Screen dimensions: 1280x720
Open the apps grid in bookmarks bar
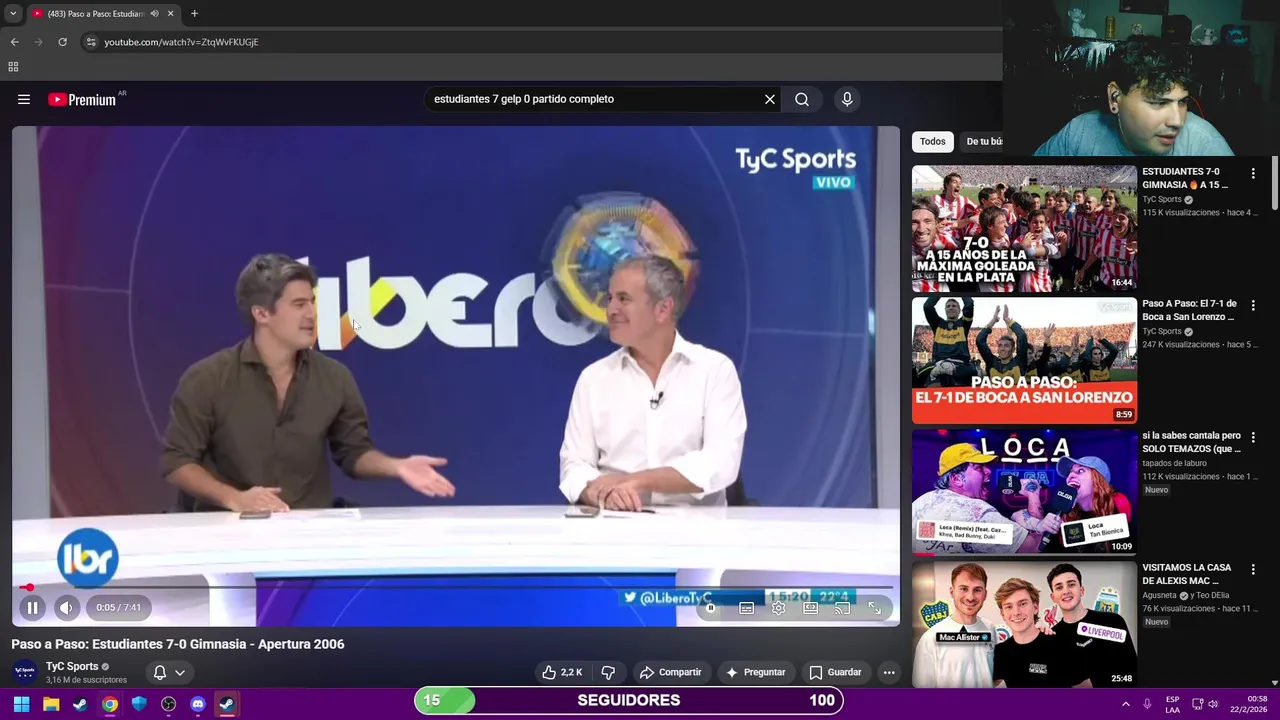(x=13, y=67)
